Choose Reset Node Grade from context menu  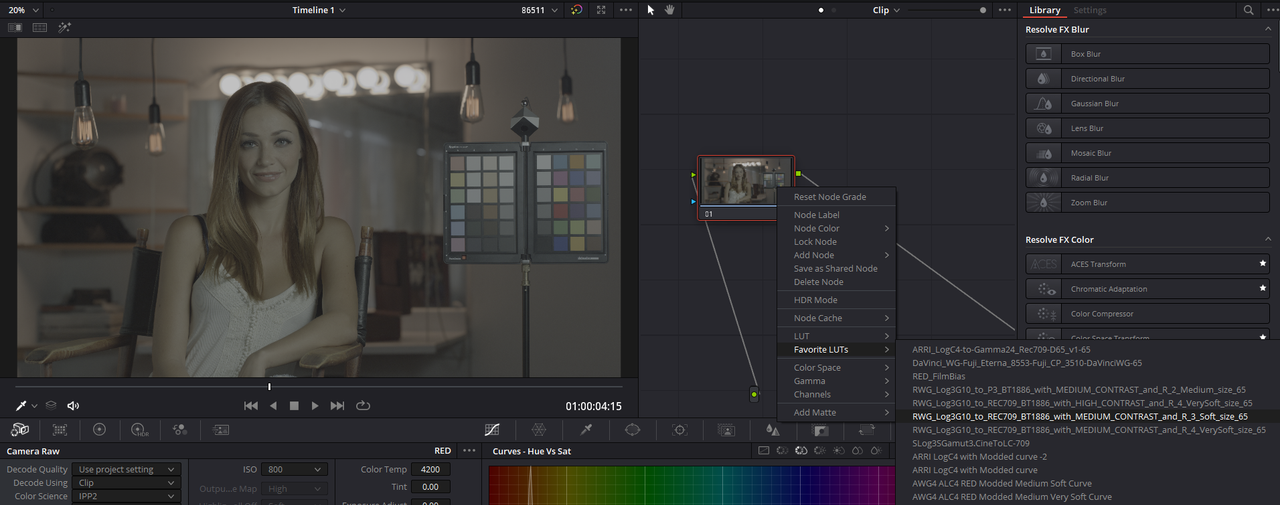(830, 197)
